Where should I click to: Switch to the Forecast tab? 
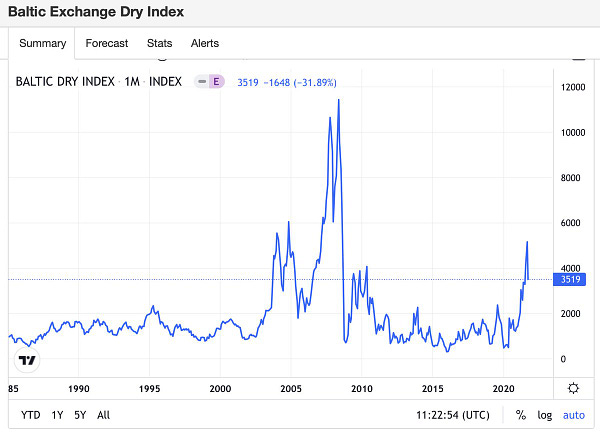point(107,43)
